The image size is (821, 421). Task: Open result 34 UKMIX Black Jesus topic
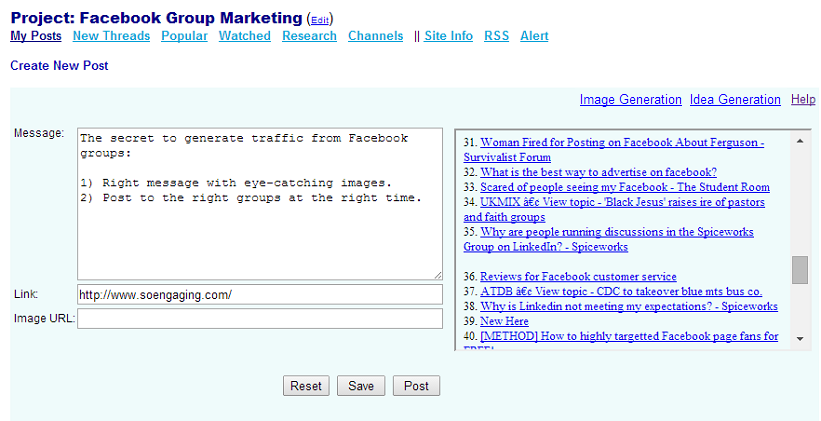[614, 209]
